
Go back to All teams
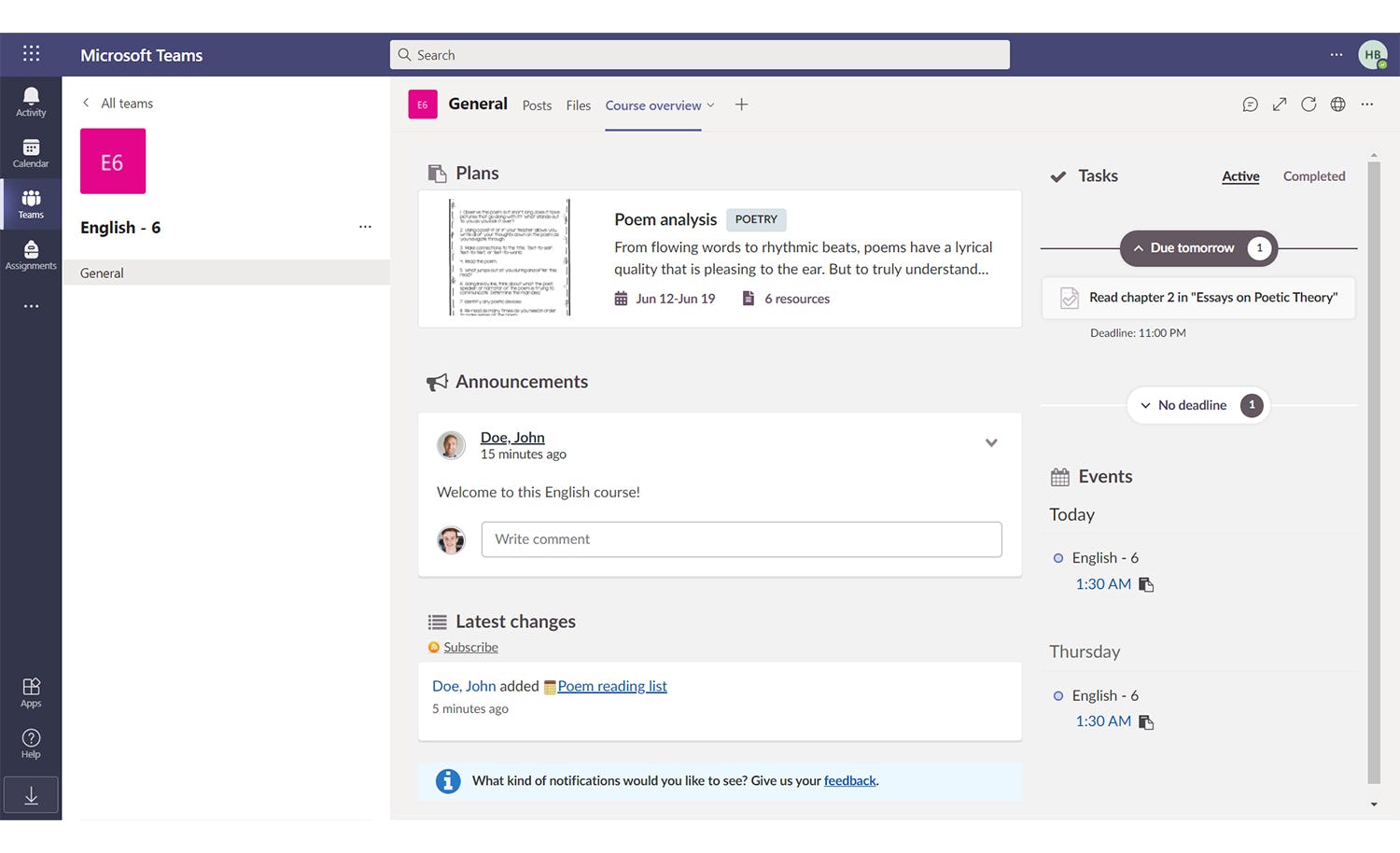pyautogui.click(x=118, y=103)
